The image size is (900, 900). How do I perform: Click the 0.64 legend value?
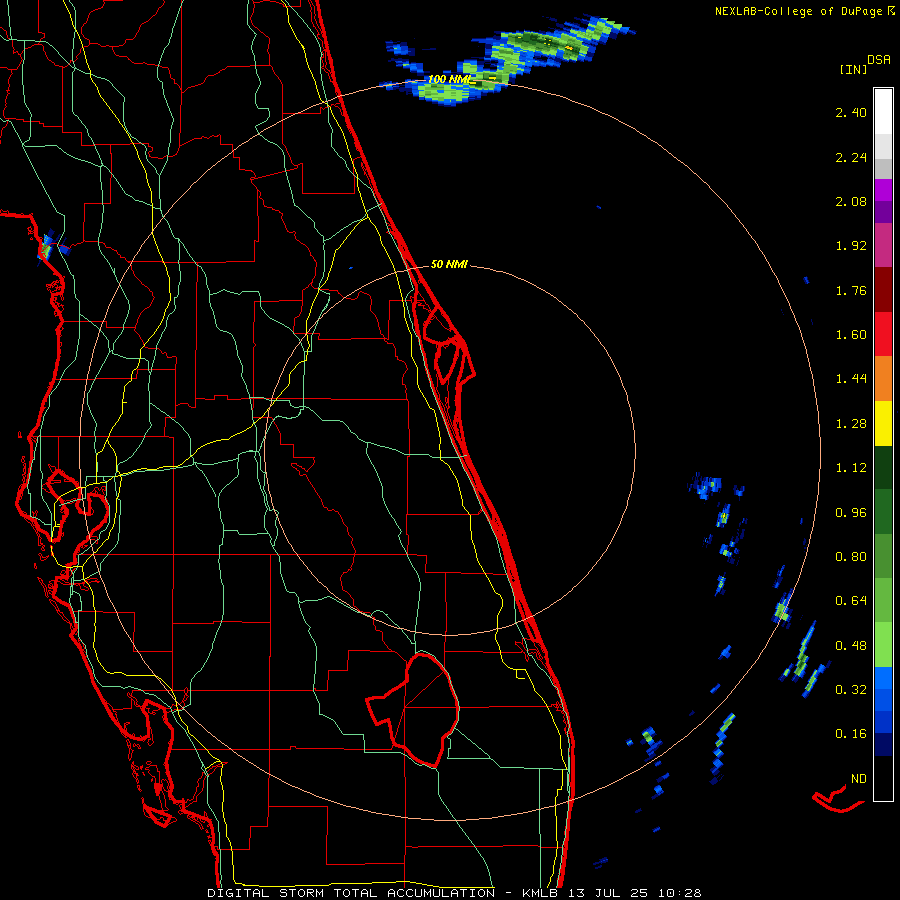pyautogui.click(x=851, y=601)
